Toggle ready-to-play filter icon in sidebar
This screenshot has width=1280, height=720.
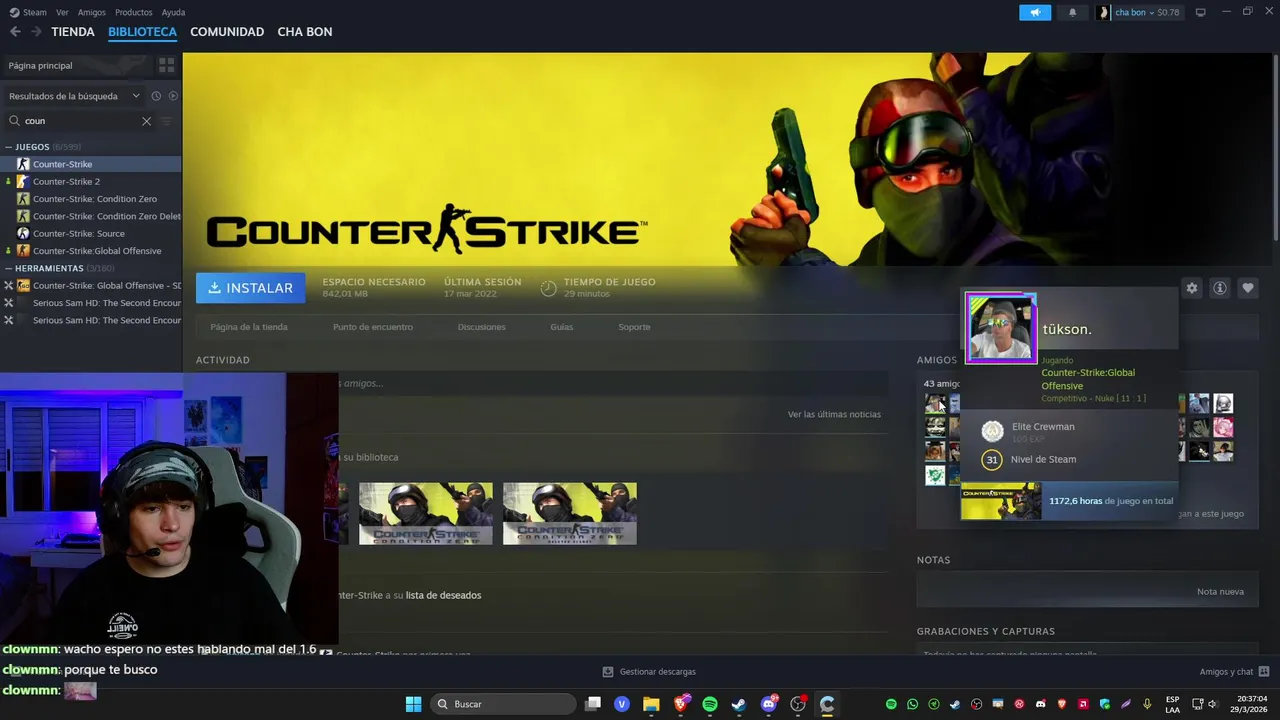(173, 96)
